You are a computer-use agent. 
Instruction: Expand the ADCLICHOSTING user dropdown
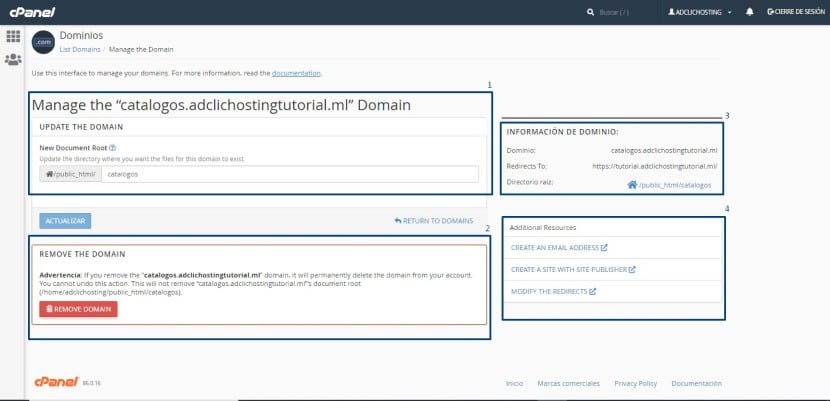(x=700, y=12)
